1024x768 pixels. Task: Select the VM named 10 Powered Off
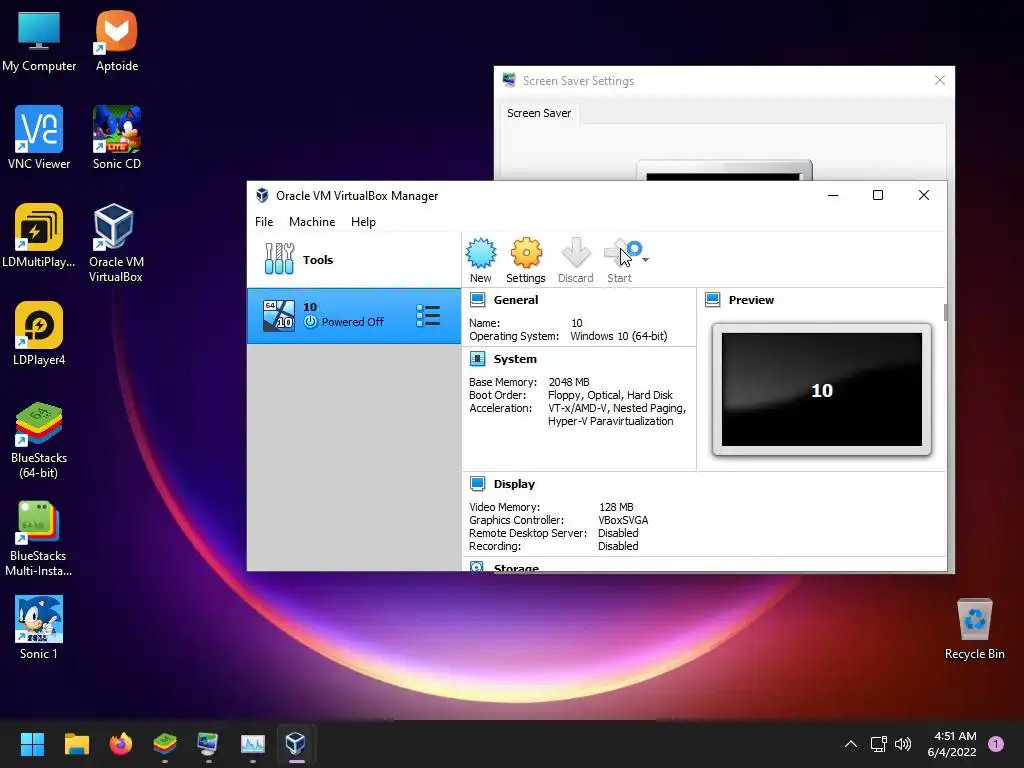(354, 316)
